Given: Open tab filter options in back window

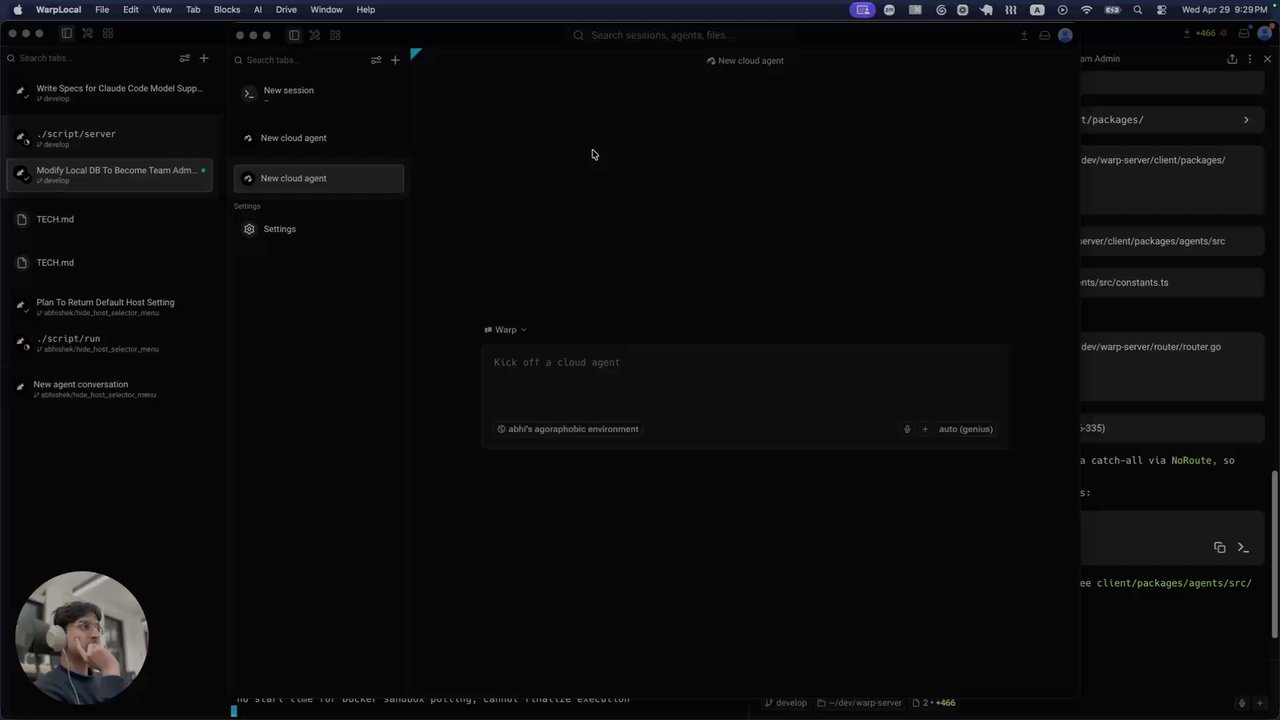Looking at the screenshot, I should 184,58.
